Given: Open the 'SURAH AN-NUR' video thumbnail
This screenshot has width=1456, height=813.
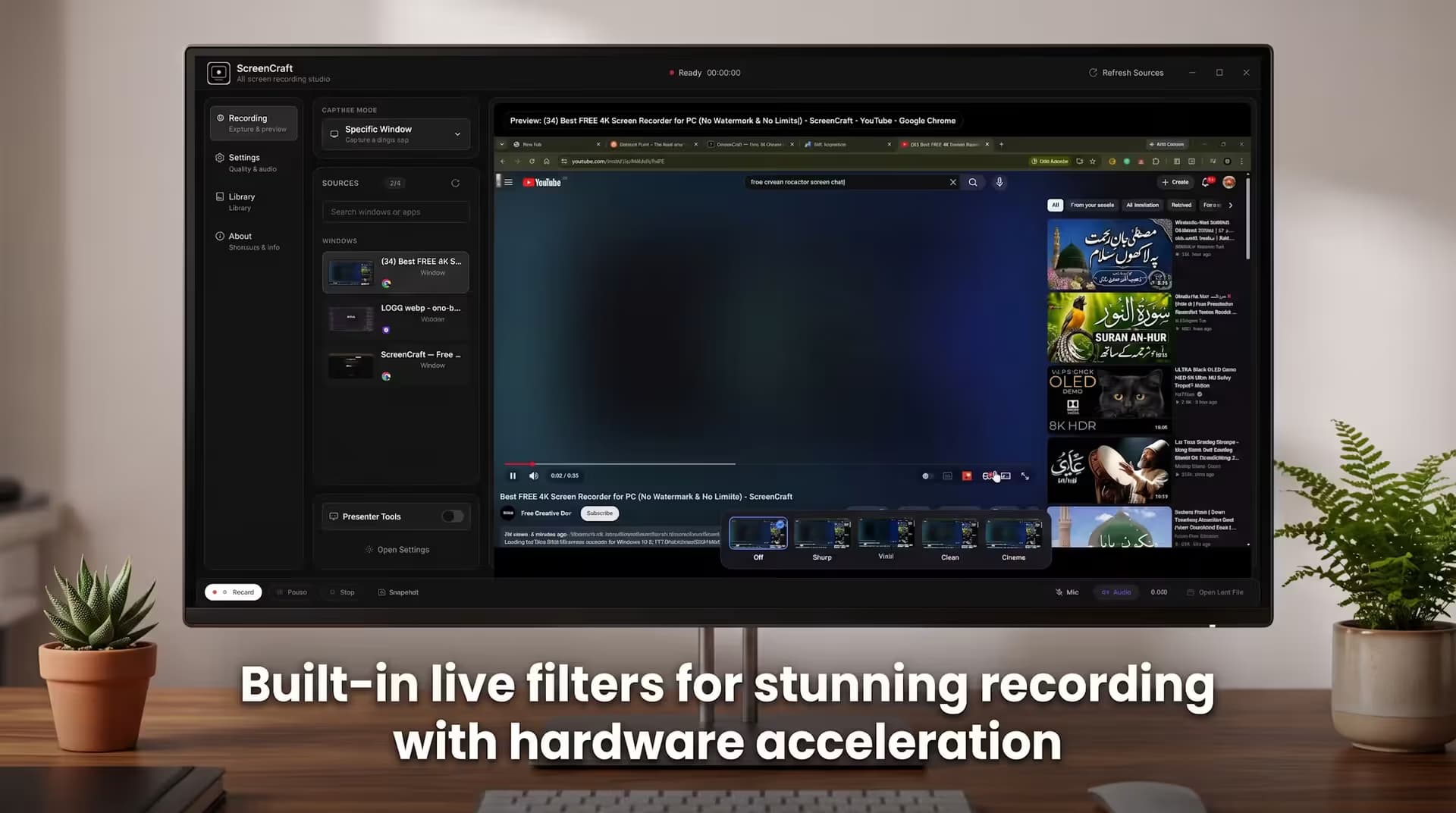Looking at the screenshot, I should (x=1109, y=327).
